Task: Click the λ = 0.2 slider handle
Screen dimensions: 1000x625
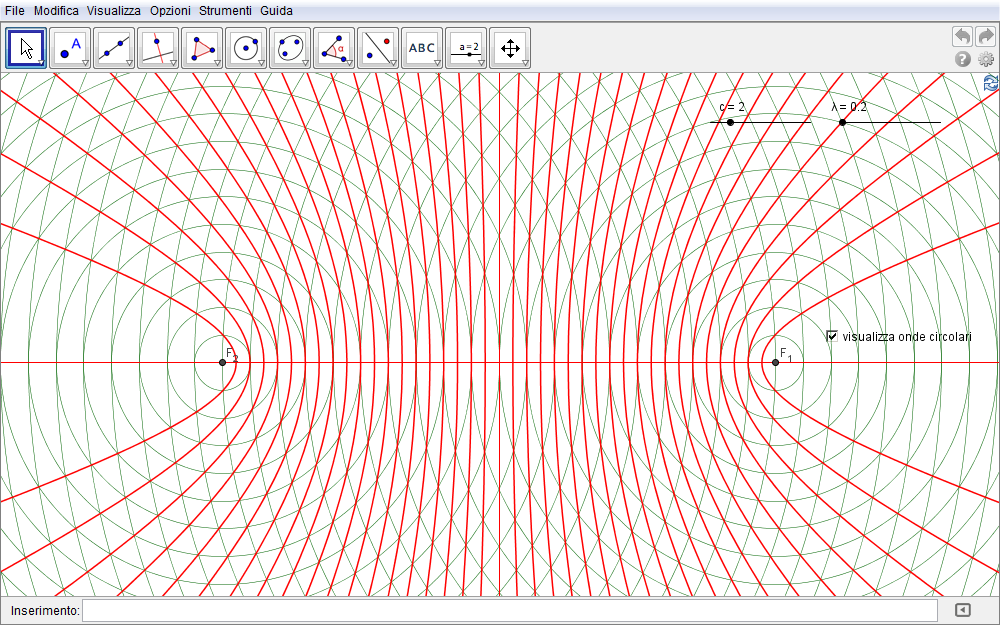Action: pyautogui.click(x=842, y=122)
